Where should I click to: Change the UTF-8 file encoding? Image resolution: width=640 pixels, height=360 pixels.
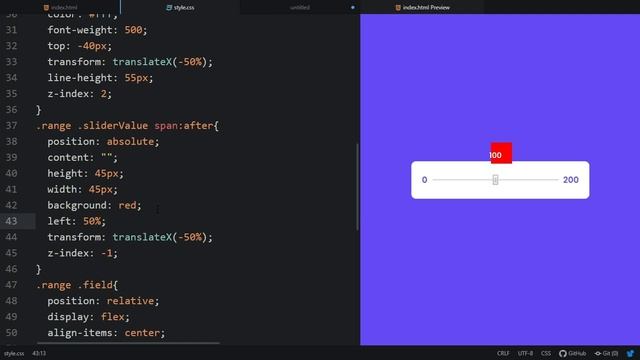pos(525,353)
